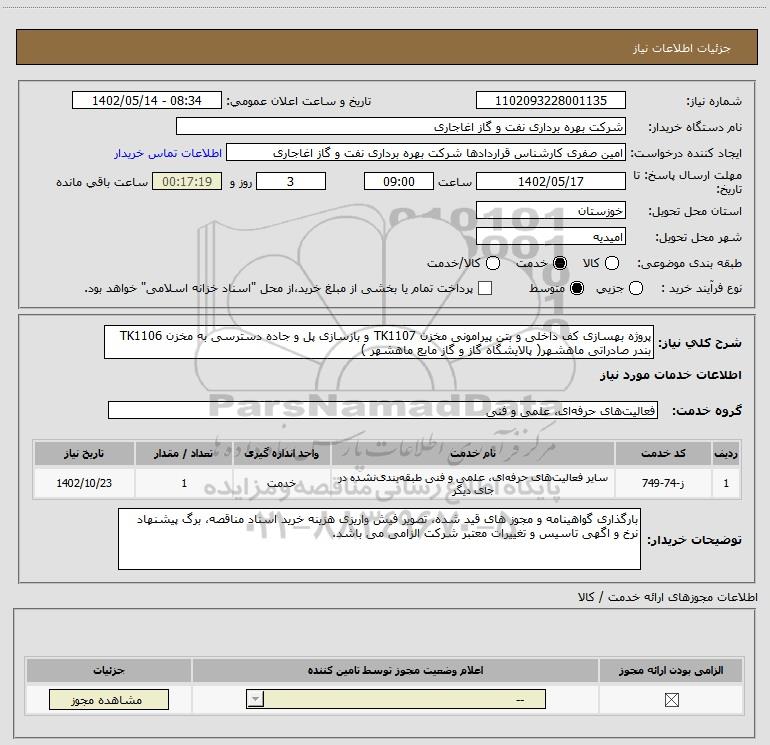Click the تعداد / مقدار column header
770x745 pixels.
click(x=184, y=453)
